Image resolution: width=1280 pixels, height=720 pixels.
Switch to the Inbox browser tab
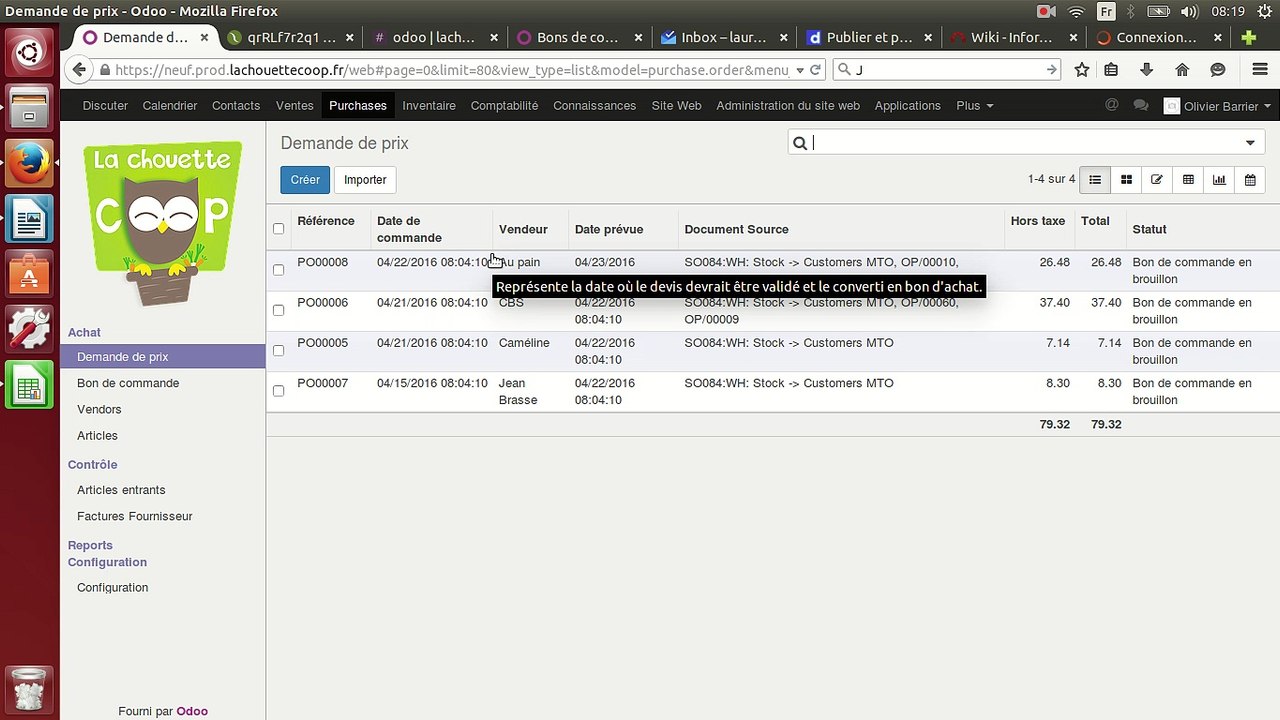(x=724, y=38)
